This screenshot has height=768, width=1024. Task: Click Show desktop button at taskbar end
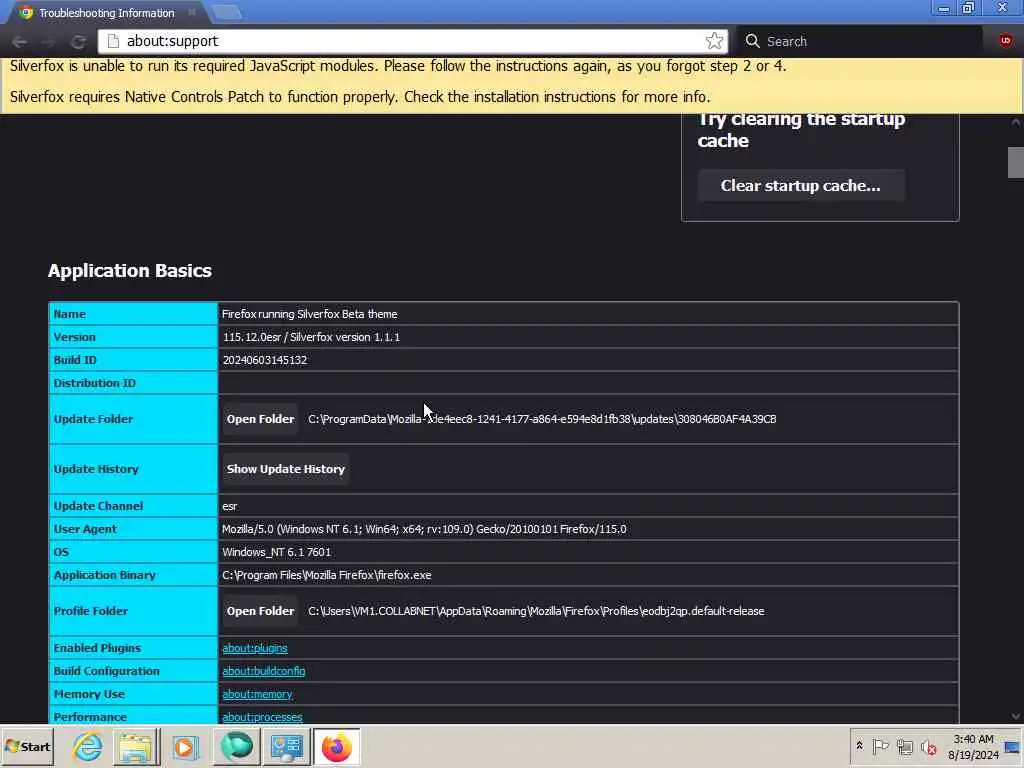click(1013, 746)
